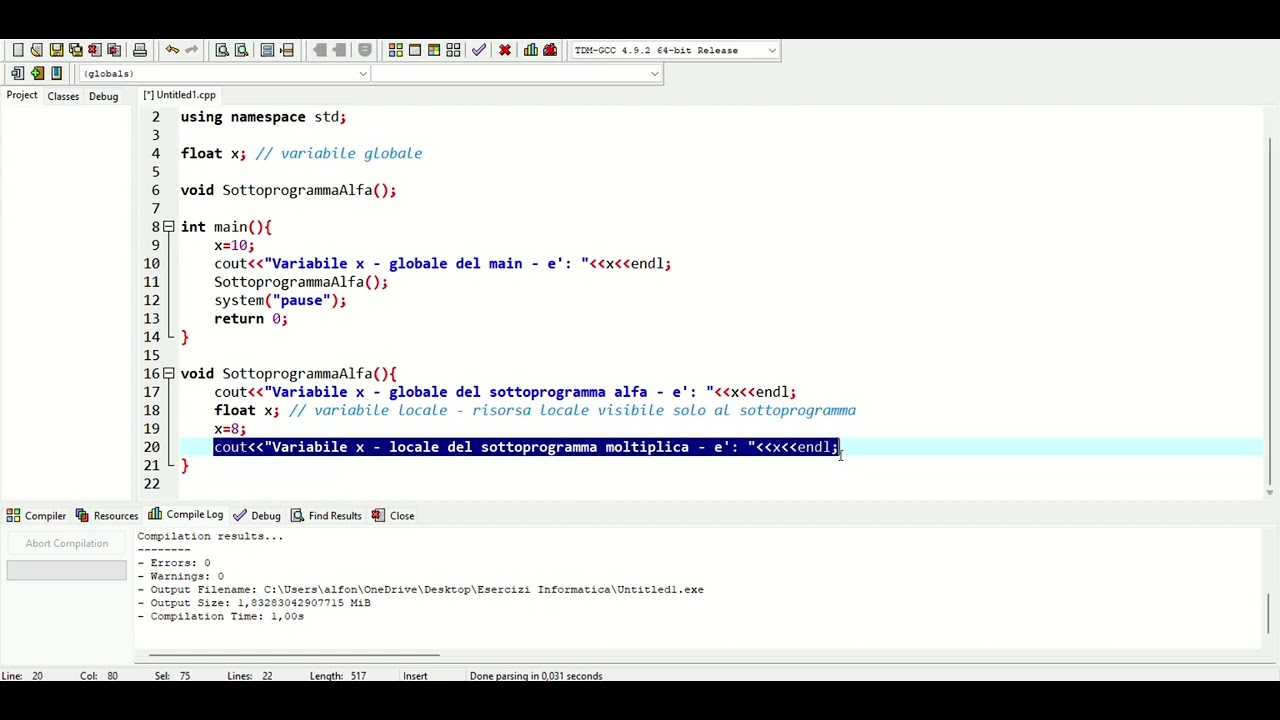Open the Resources bottom tab

[106, 516]
